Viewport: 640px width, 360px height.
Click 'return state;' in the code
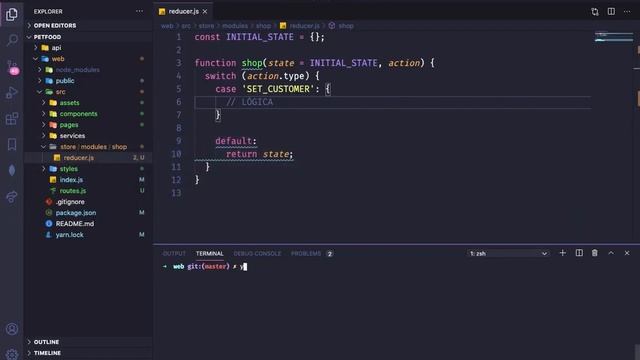260,154
